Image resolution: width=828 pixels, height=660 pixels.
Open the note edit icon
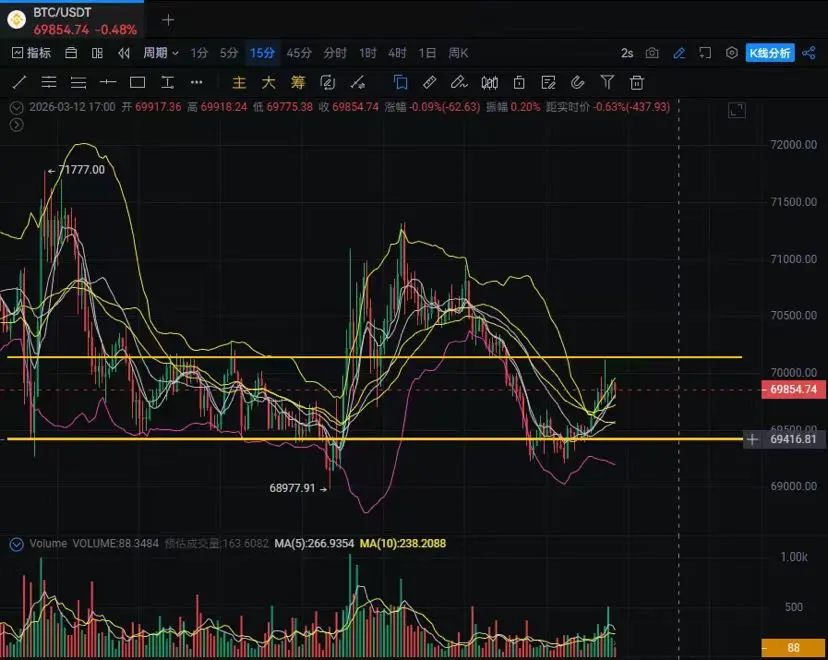pyautogui.click(x=549, y=82)
